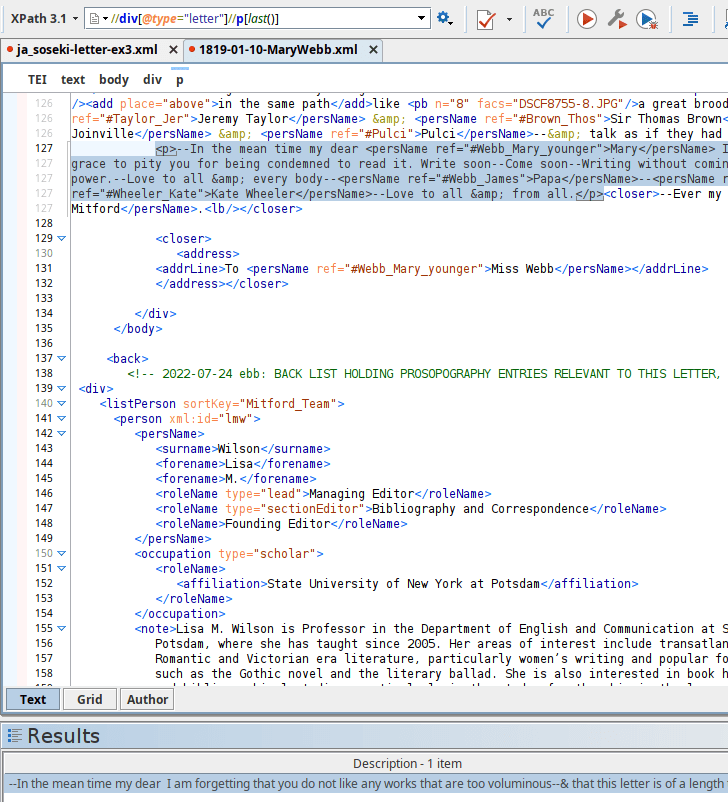Image resolution: width=728 pixels, height=802 pixels.
Task: Click the p breadcrumb element
Action: (x=180, y=80)
